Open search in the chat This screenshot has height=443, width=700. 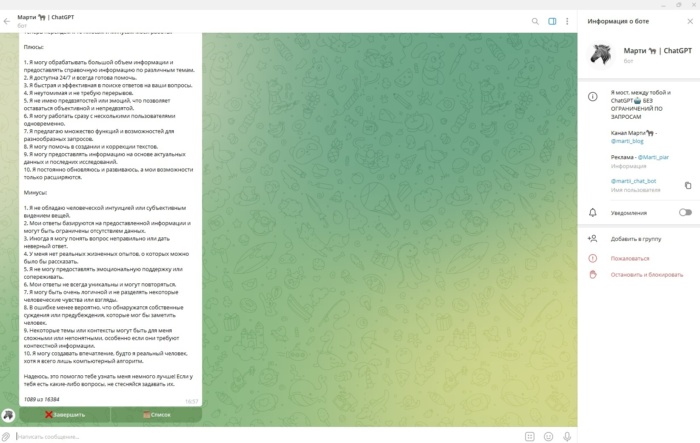[535, 20]
